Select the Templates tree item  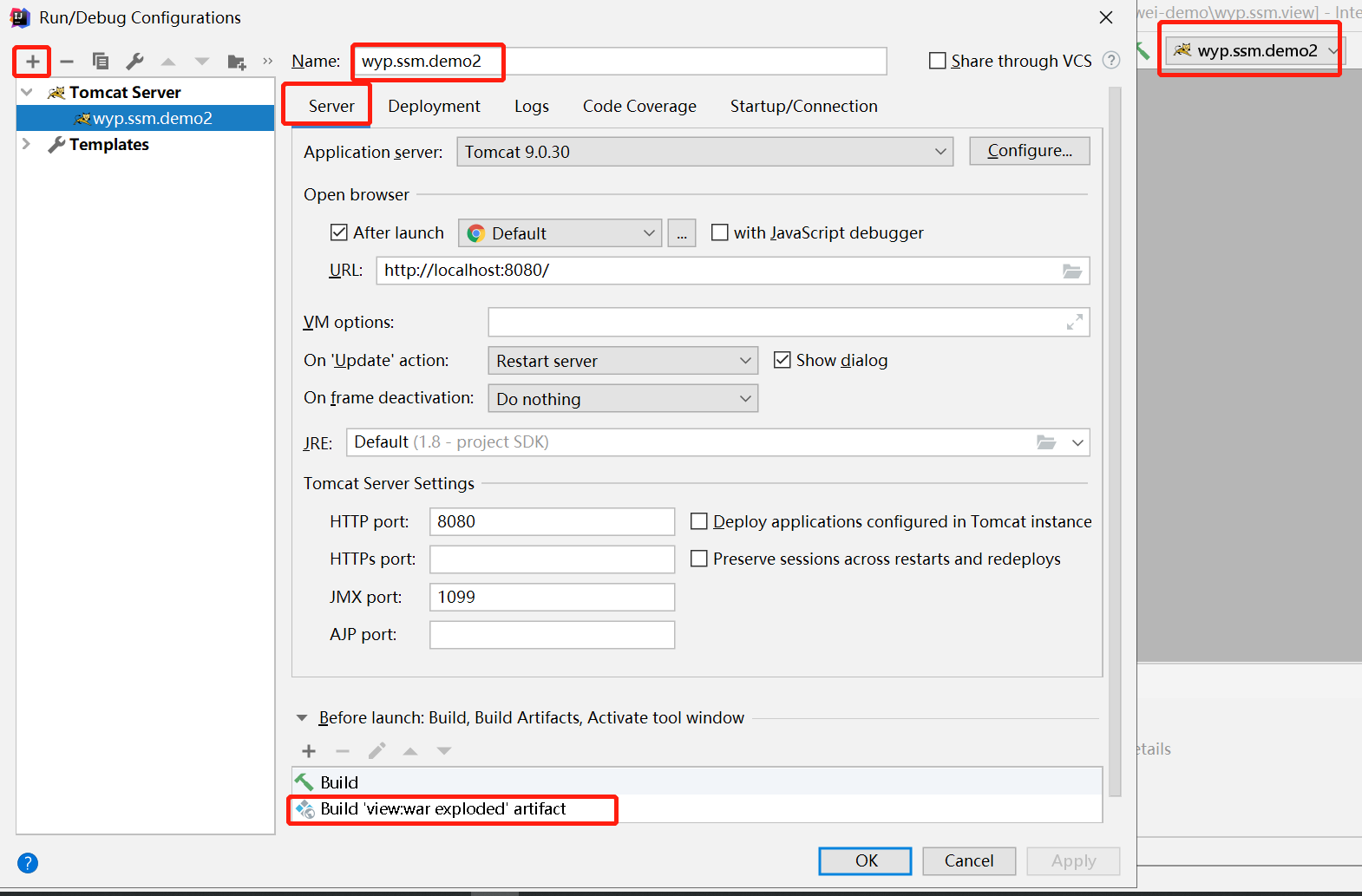click(x=109, y=144)
